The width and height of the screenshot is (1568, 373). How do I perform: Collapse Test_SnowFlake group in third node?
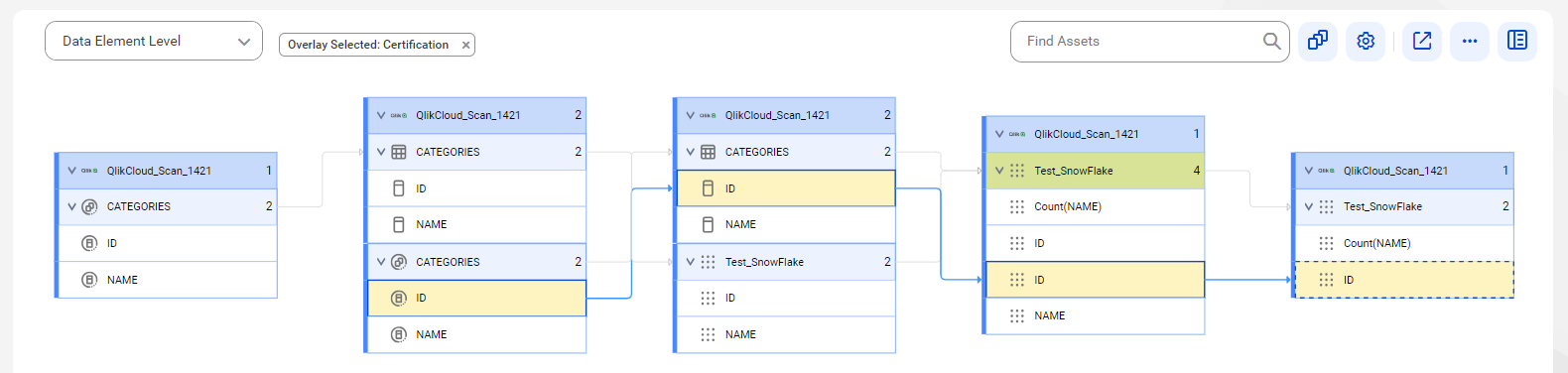[691, 262]
